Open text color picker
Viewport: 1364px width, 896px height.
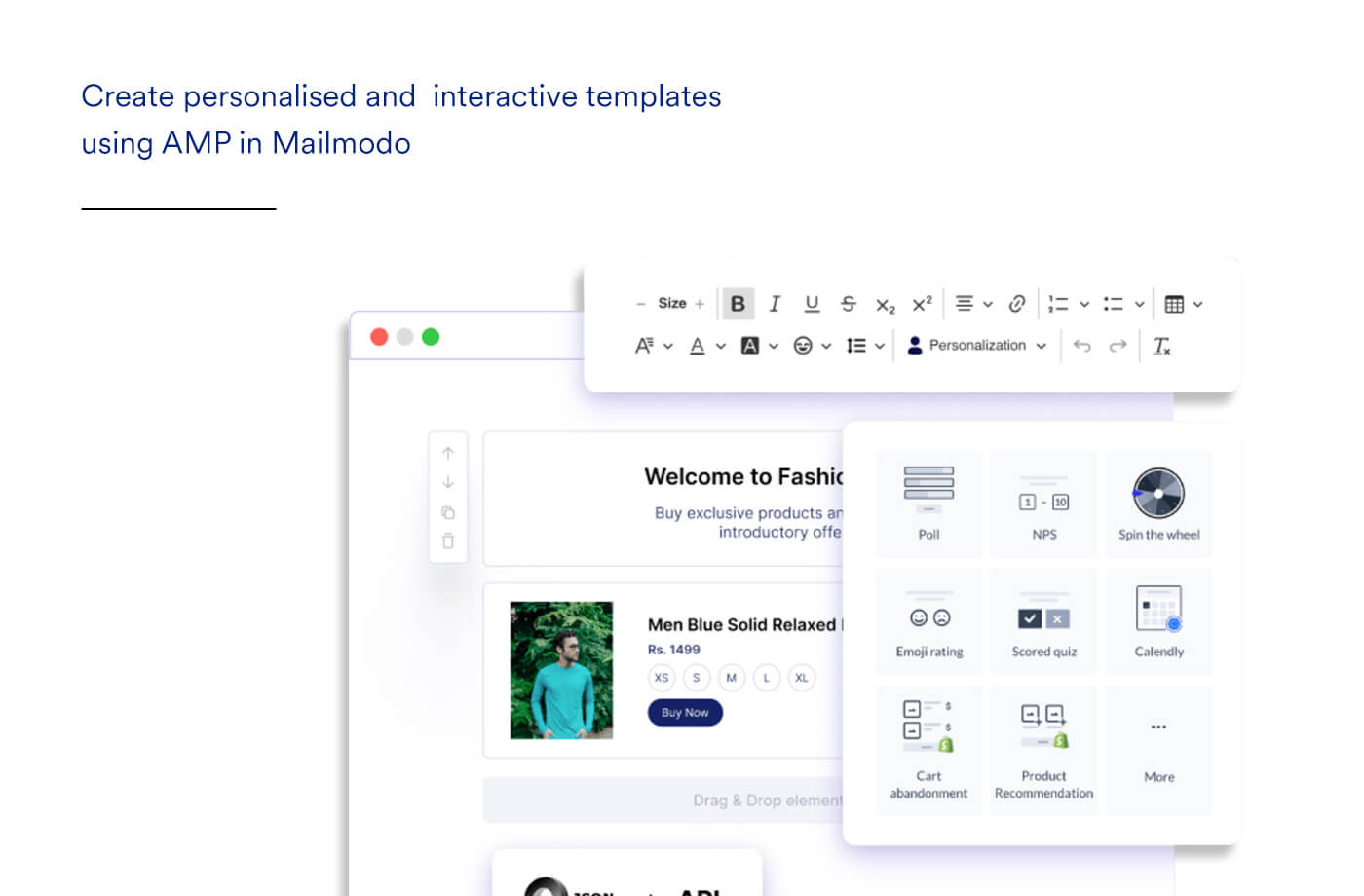pos(707,346)
